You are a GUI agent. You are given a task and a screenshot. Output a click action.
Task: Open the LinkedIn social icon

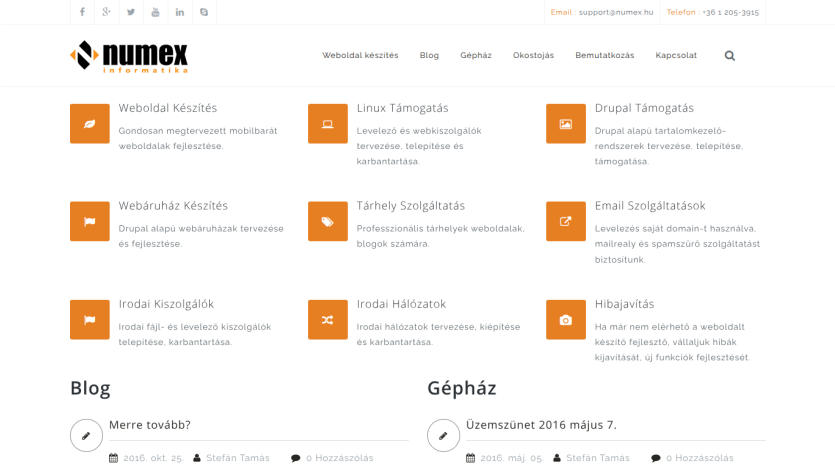point(179,12)
